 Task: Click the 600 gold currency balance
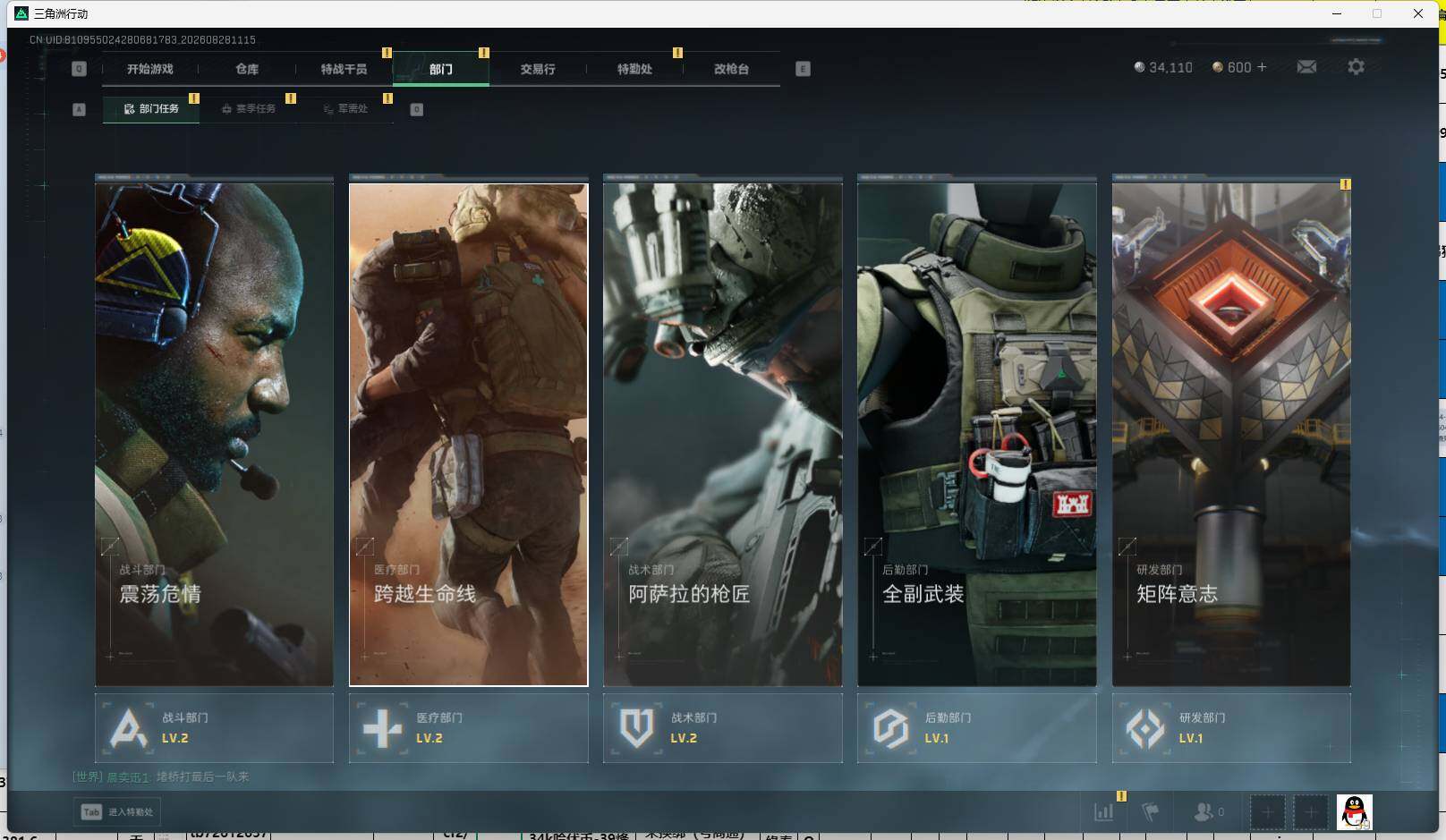pos(1231,67)
